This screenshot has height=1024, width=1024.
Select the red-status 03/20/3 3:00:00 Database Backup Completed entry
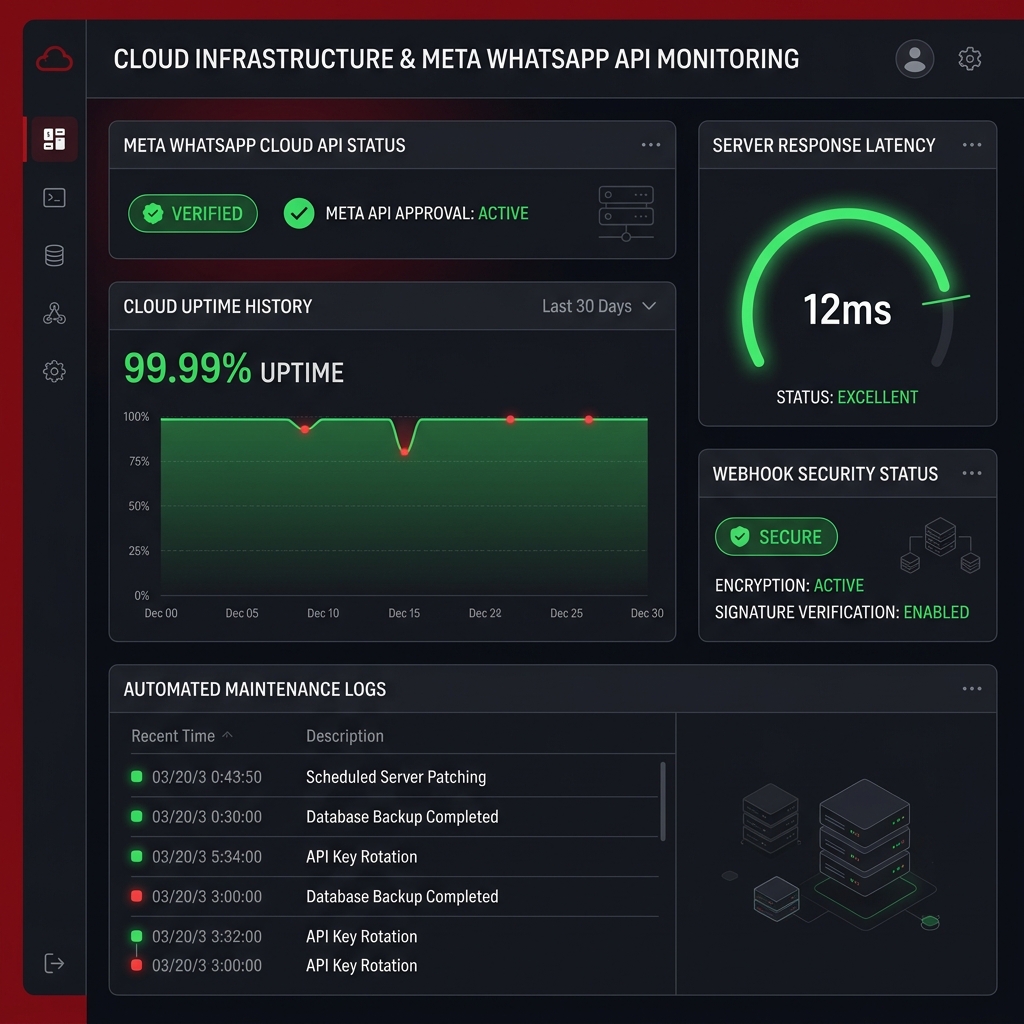pos(394,897)
